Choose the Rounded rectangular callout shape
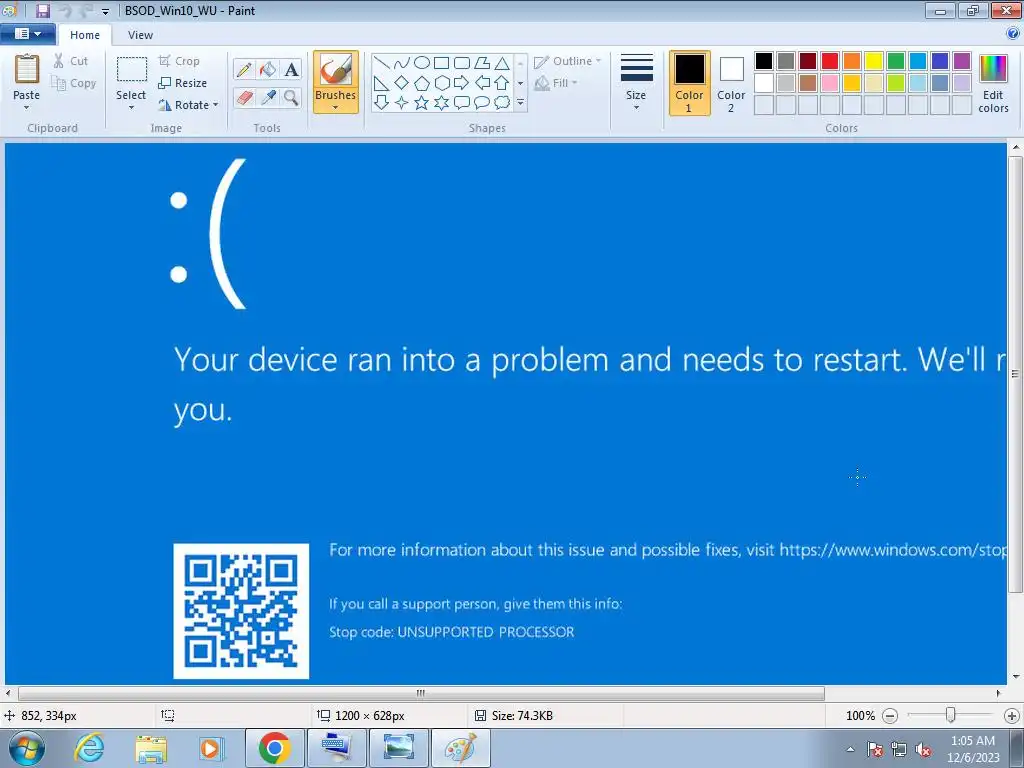Viewport: 1024px width, 768px height. [462, 103]
